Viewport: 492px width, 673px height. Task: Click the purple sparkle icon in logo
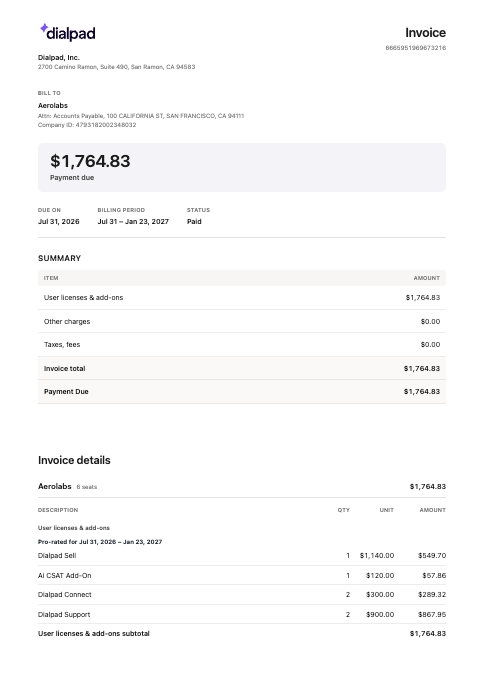click(x=44, y=28)
